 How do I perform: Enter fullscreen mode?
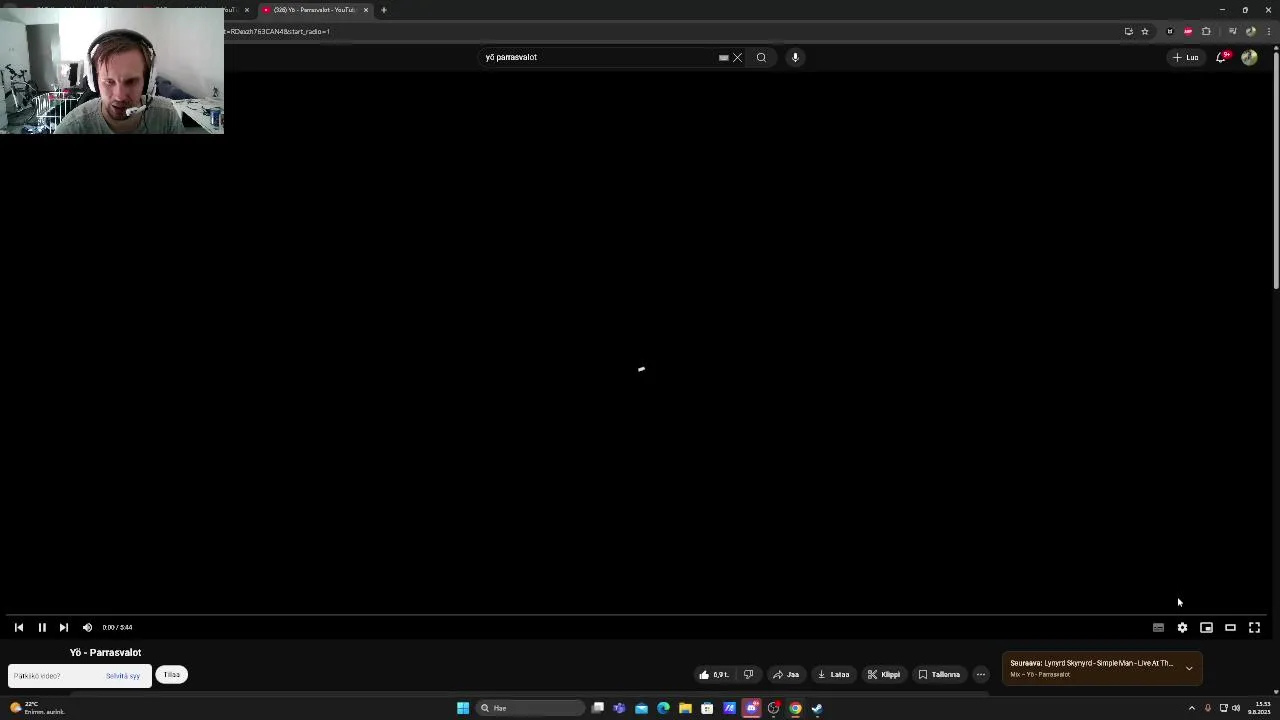tap(1254, 627)
